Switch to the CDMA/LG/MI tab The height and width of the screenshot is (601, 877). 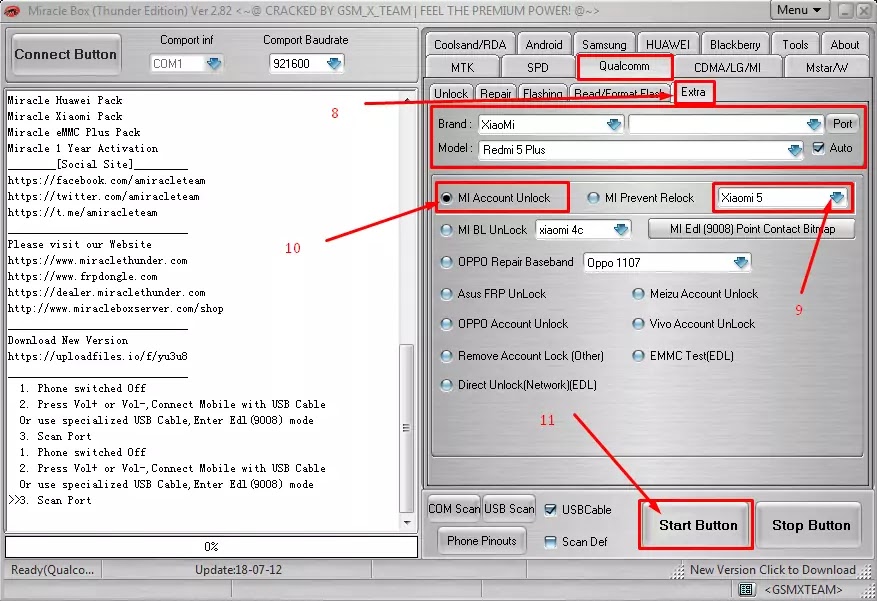(x=727, y=68)
